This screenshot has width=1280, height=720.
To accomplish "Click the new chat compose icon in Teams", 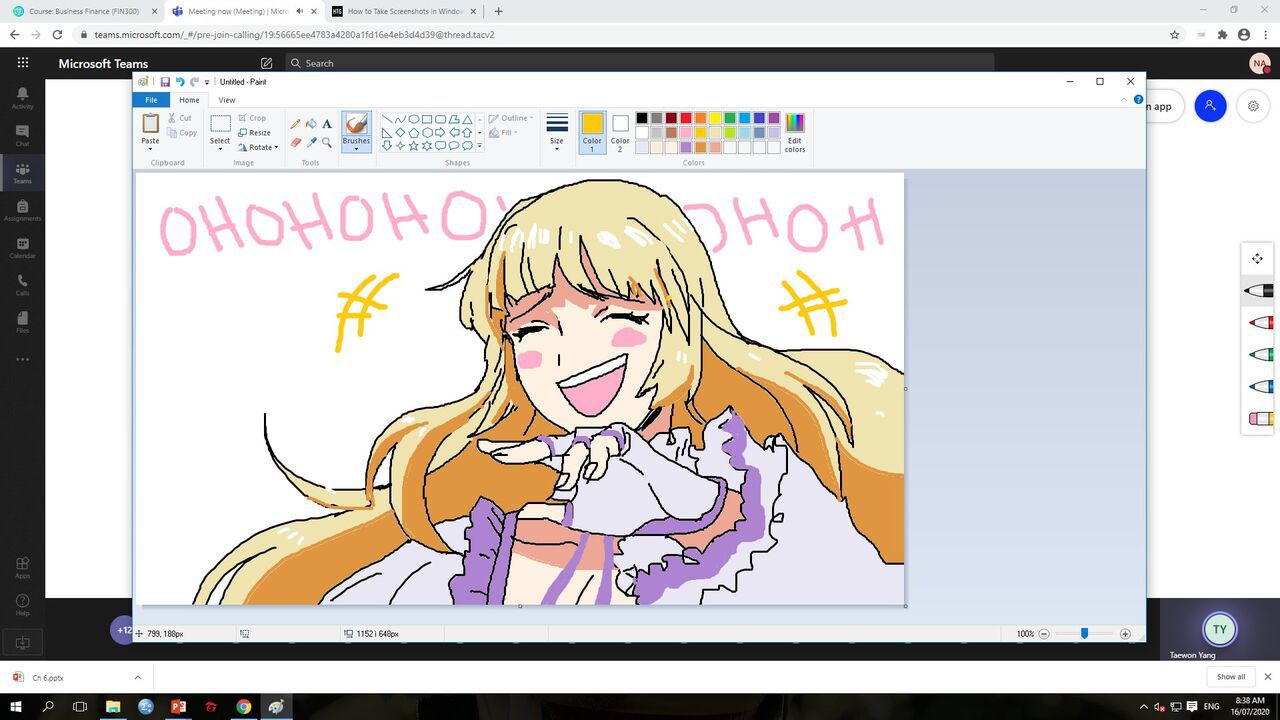I will 266,63.
